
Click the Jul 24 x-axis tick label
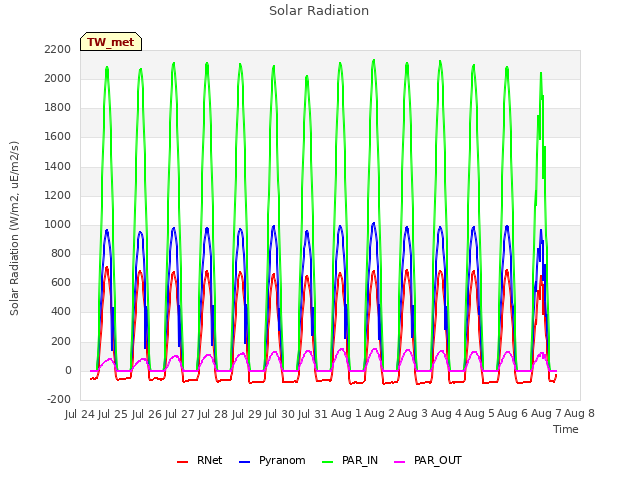[80, 414]
